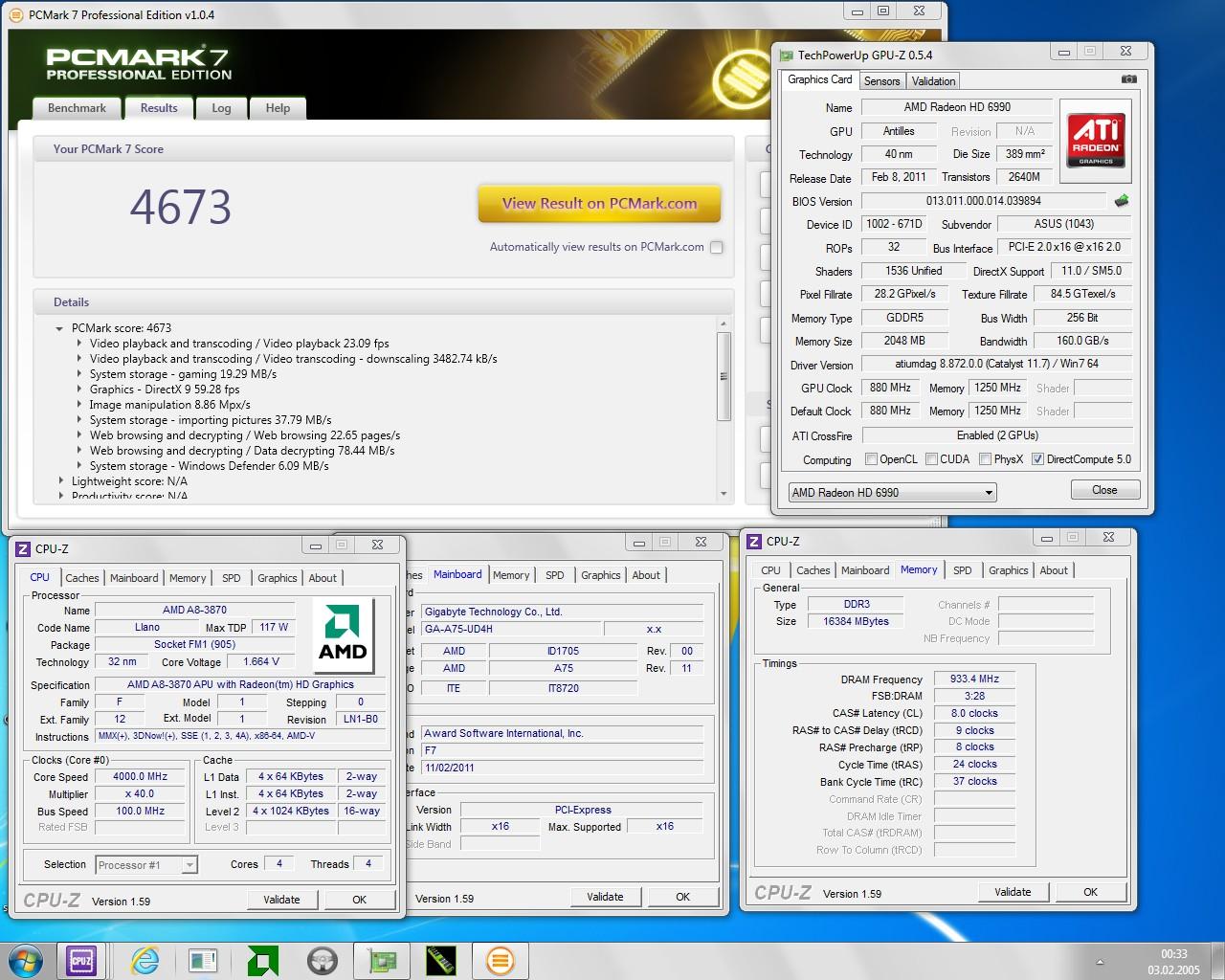This screenshot has height=980, width=1225.
Task: Expand Video playback 23.09 fps entry
Action: [78, 344]
